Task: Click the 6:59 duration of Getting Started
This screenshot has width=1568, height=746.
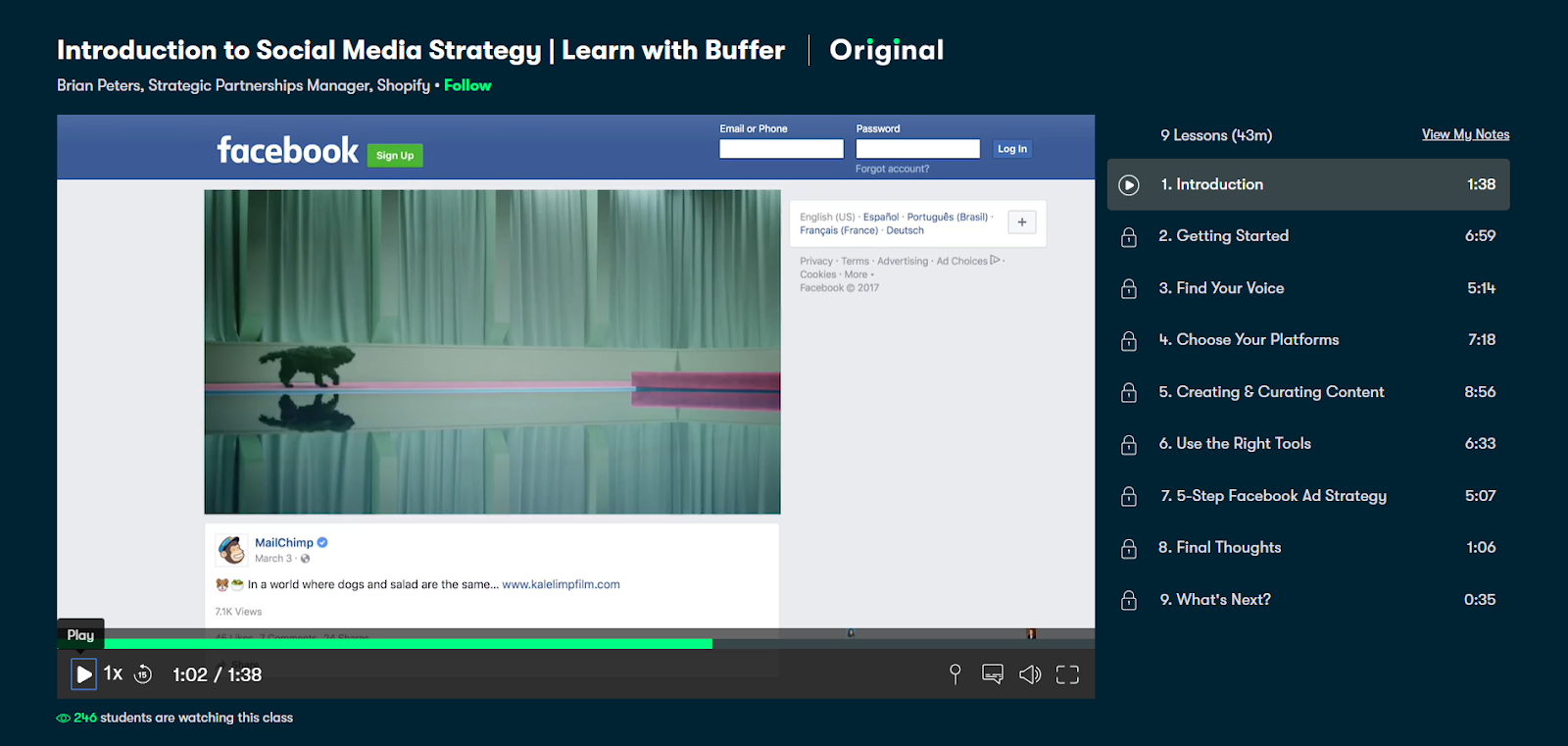Action: [1480, 236]
